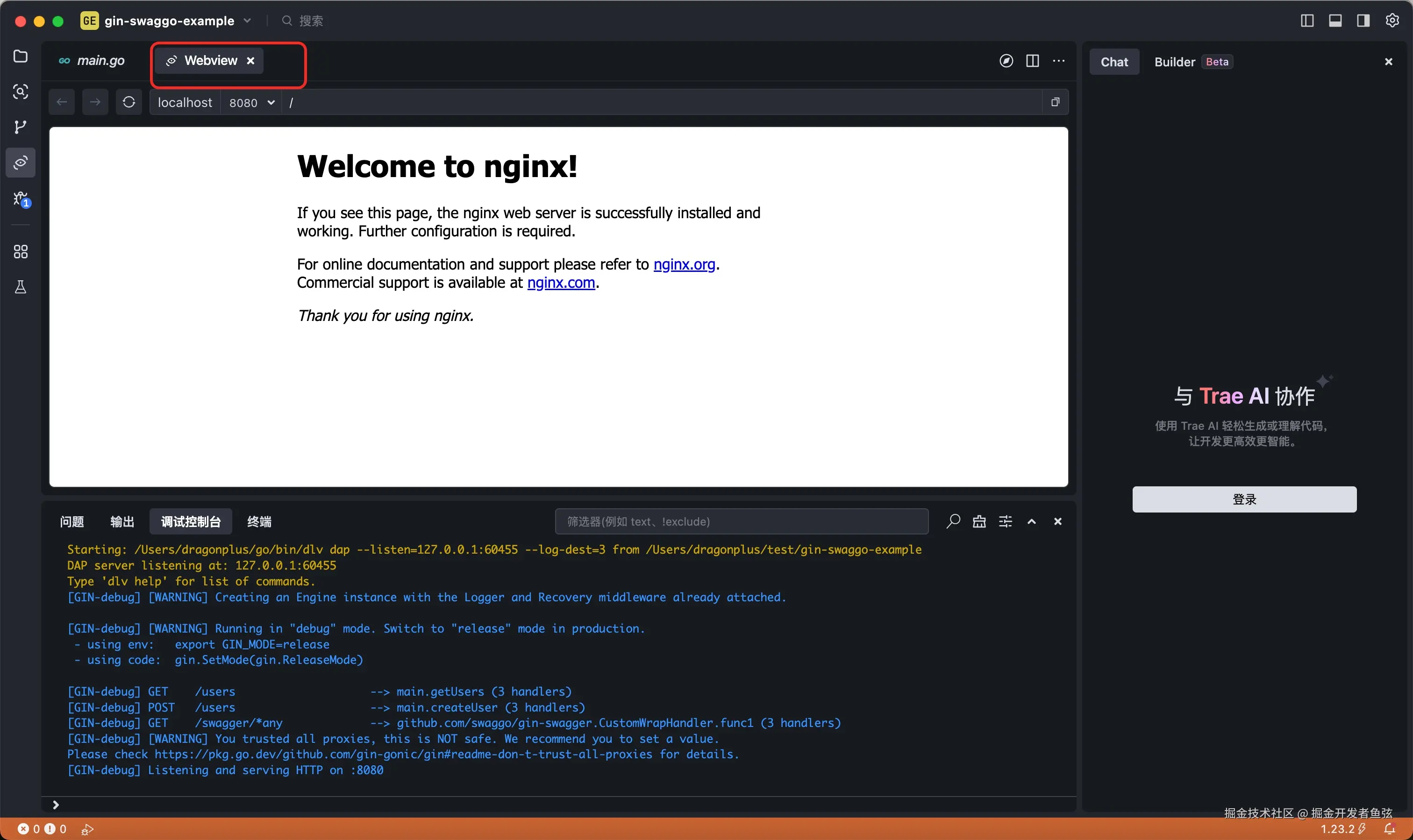Open the Extensions grid icon
Screen dimensions: 1413x840
click(x=21, y=252)
